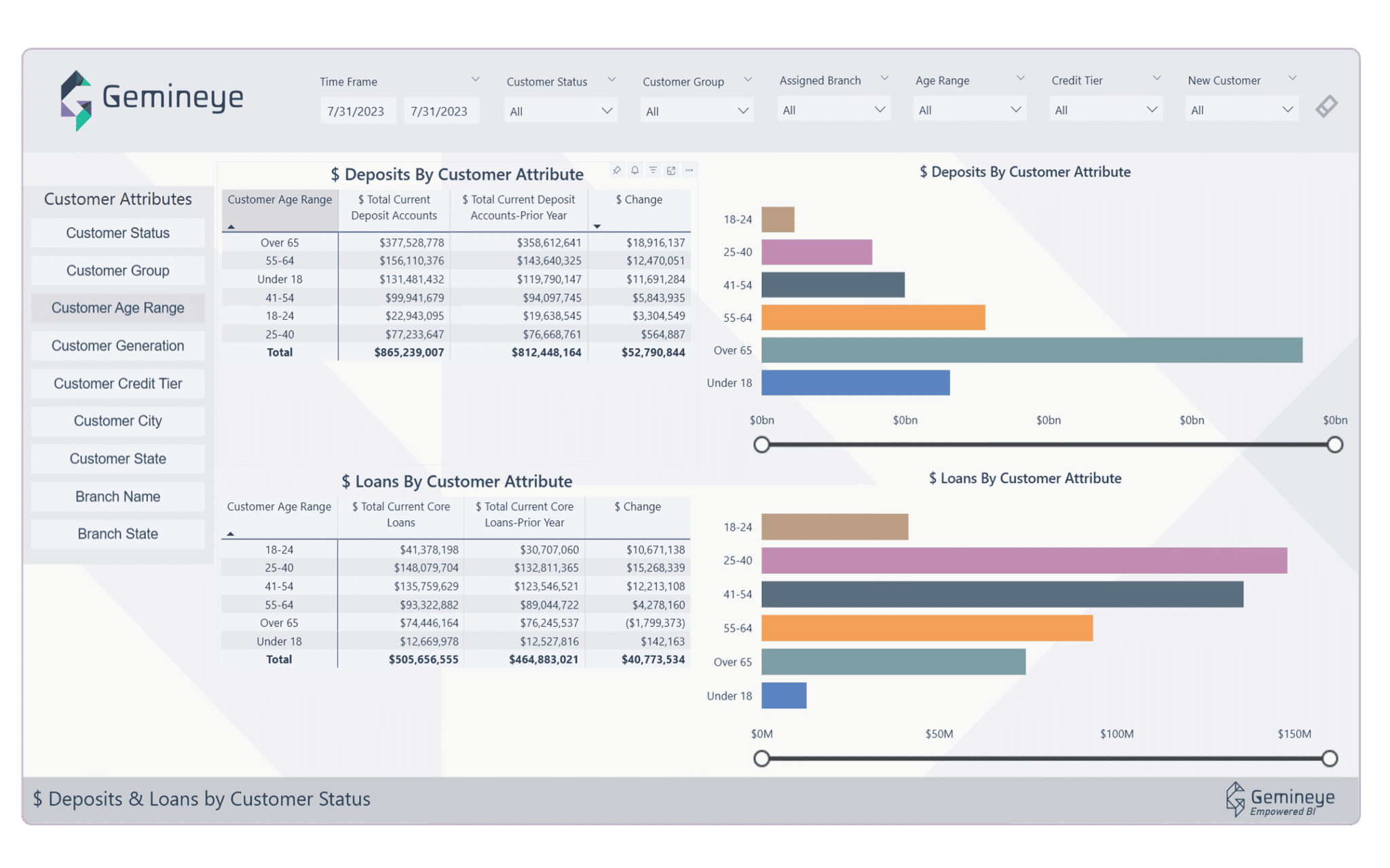1390x868 pixels.
Task: Click the Time Frame start date field
Action: [x=357, y=111]
